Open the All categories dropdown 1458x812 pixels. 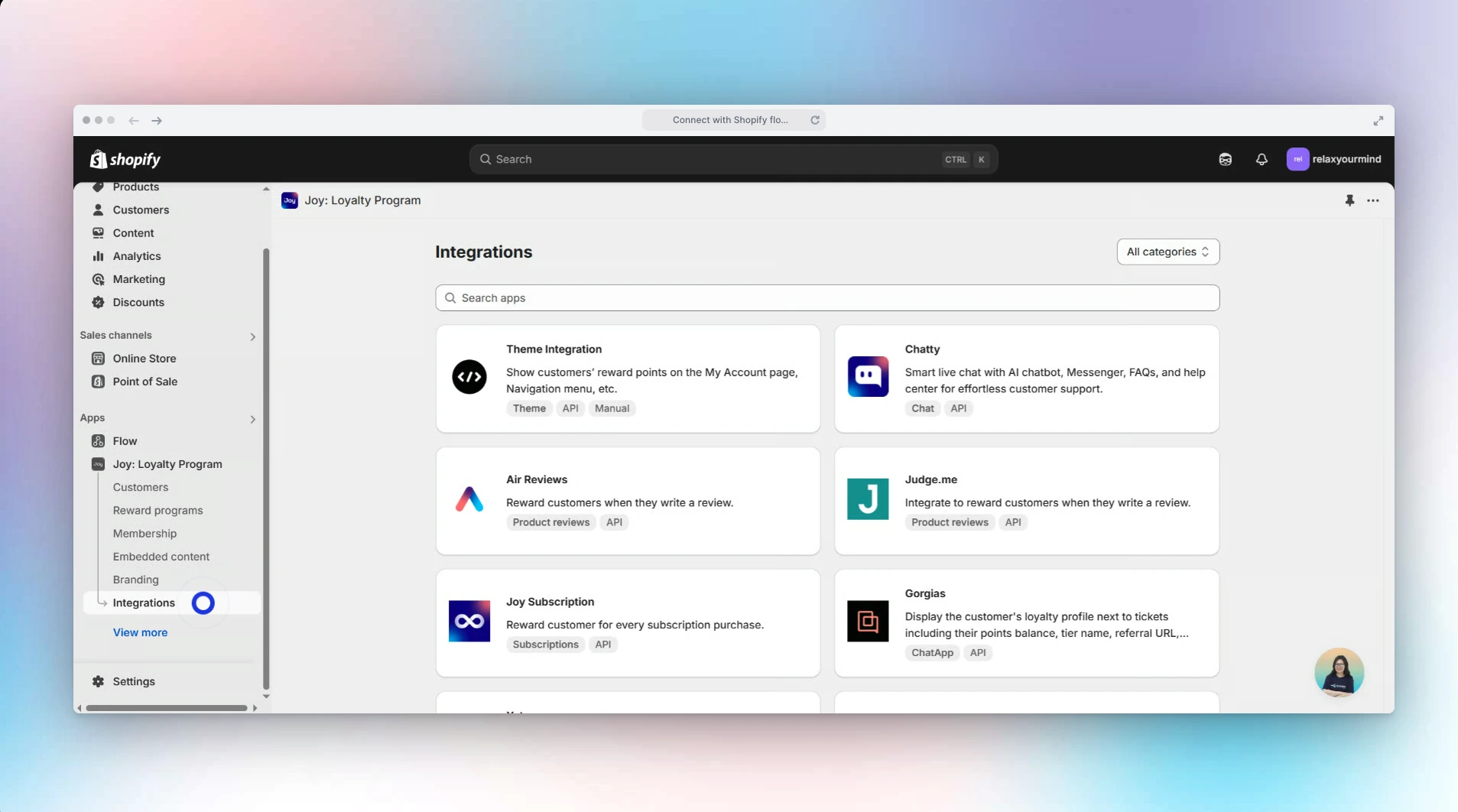coord(1167,252)
